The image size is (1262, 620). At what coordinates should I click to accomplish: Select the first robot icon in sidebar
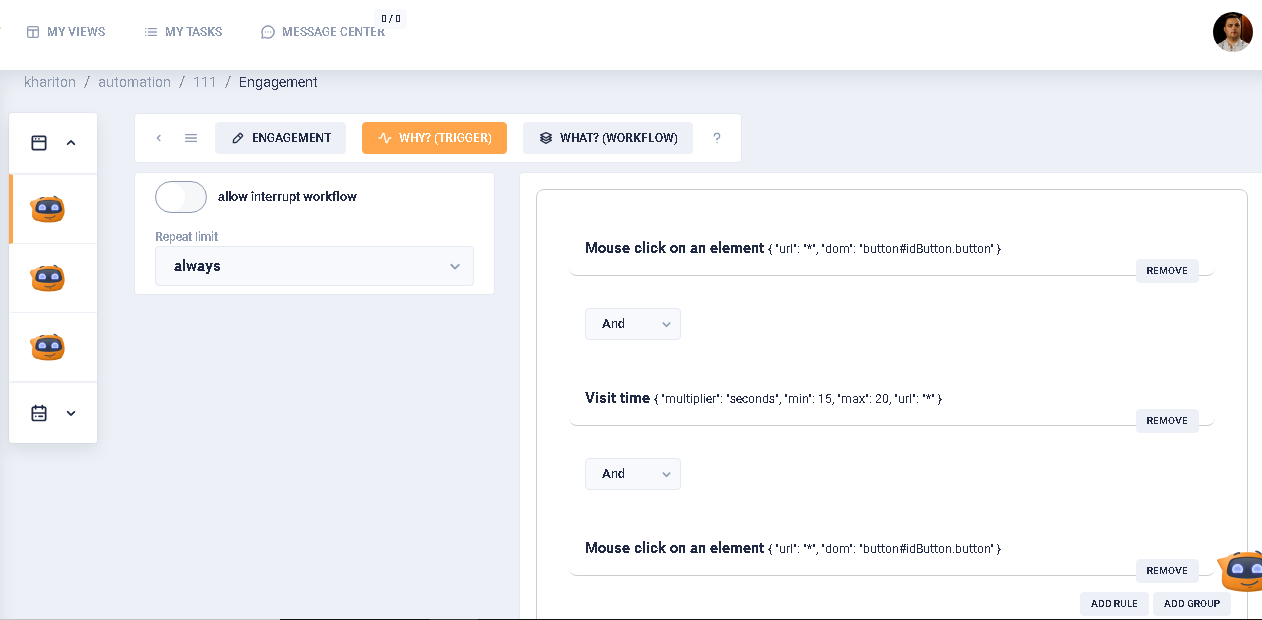48,209
